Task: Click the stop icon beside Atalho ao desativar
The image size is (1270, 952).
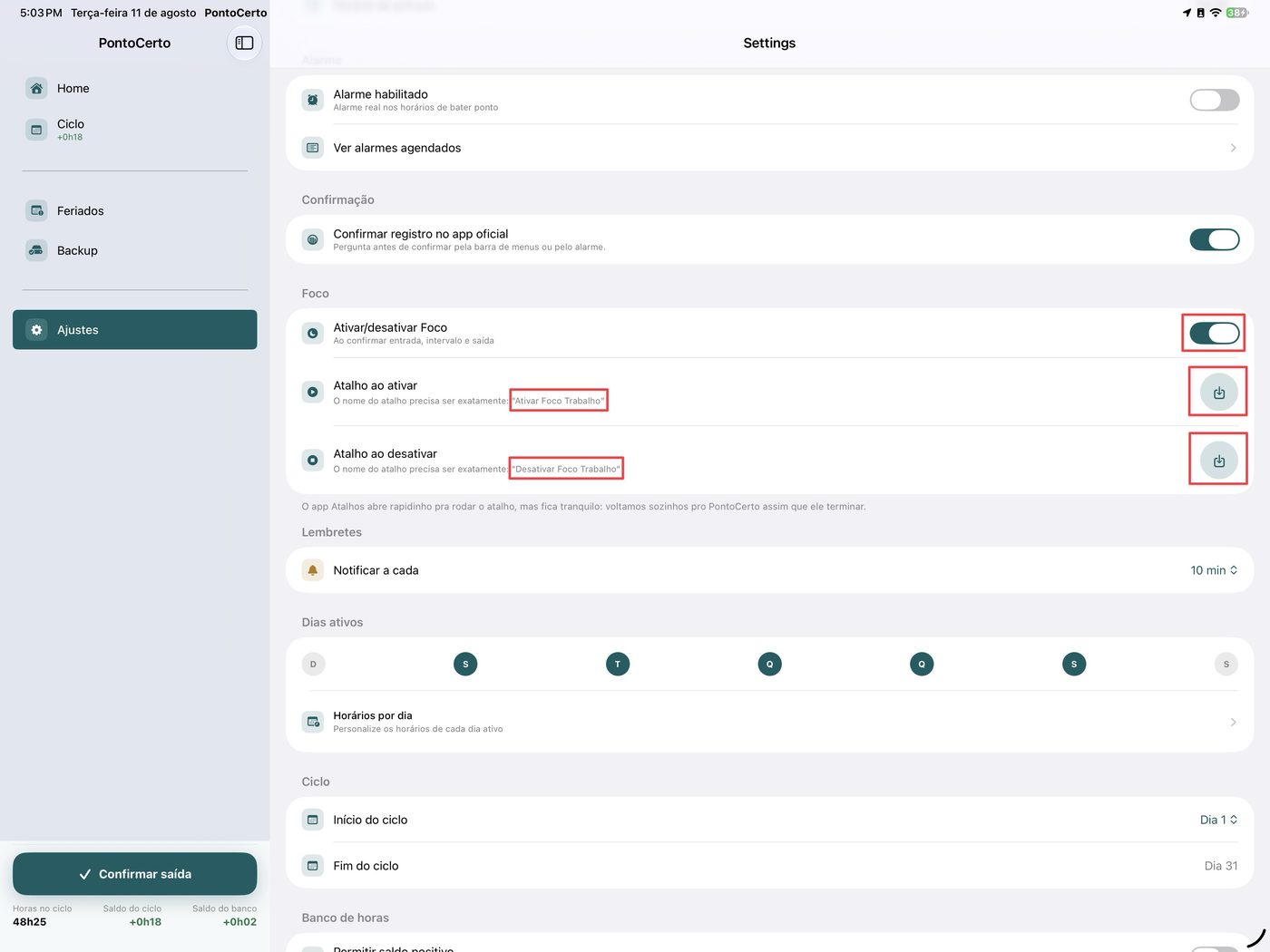Action: (x=313, y=461)
